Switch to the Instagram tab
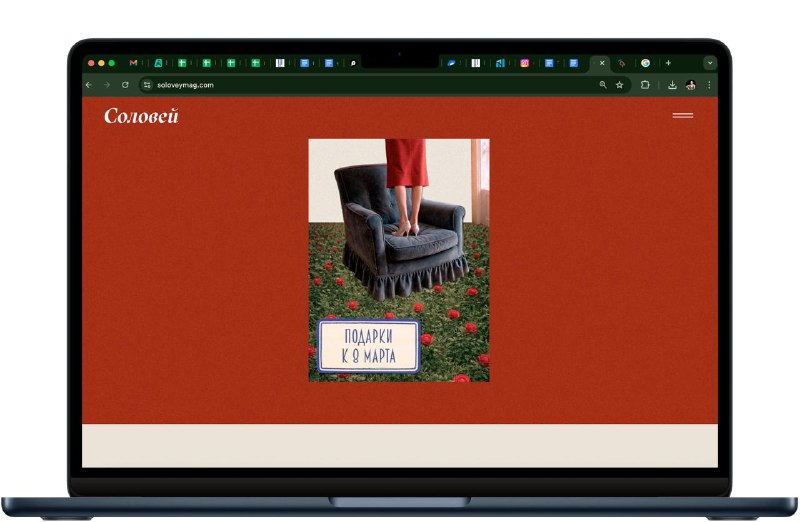The image size is (800, 522). pos(524,63)
